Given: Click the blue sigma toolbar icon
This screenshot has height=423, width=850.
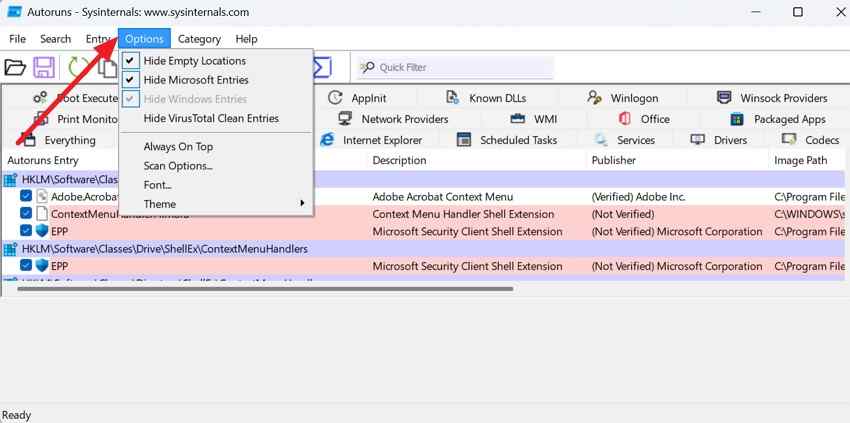Looking at the screenshot, I should pyautogui.click(x=323, y=68).
